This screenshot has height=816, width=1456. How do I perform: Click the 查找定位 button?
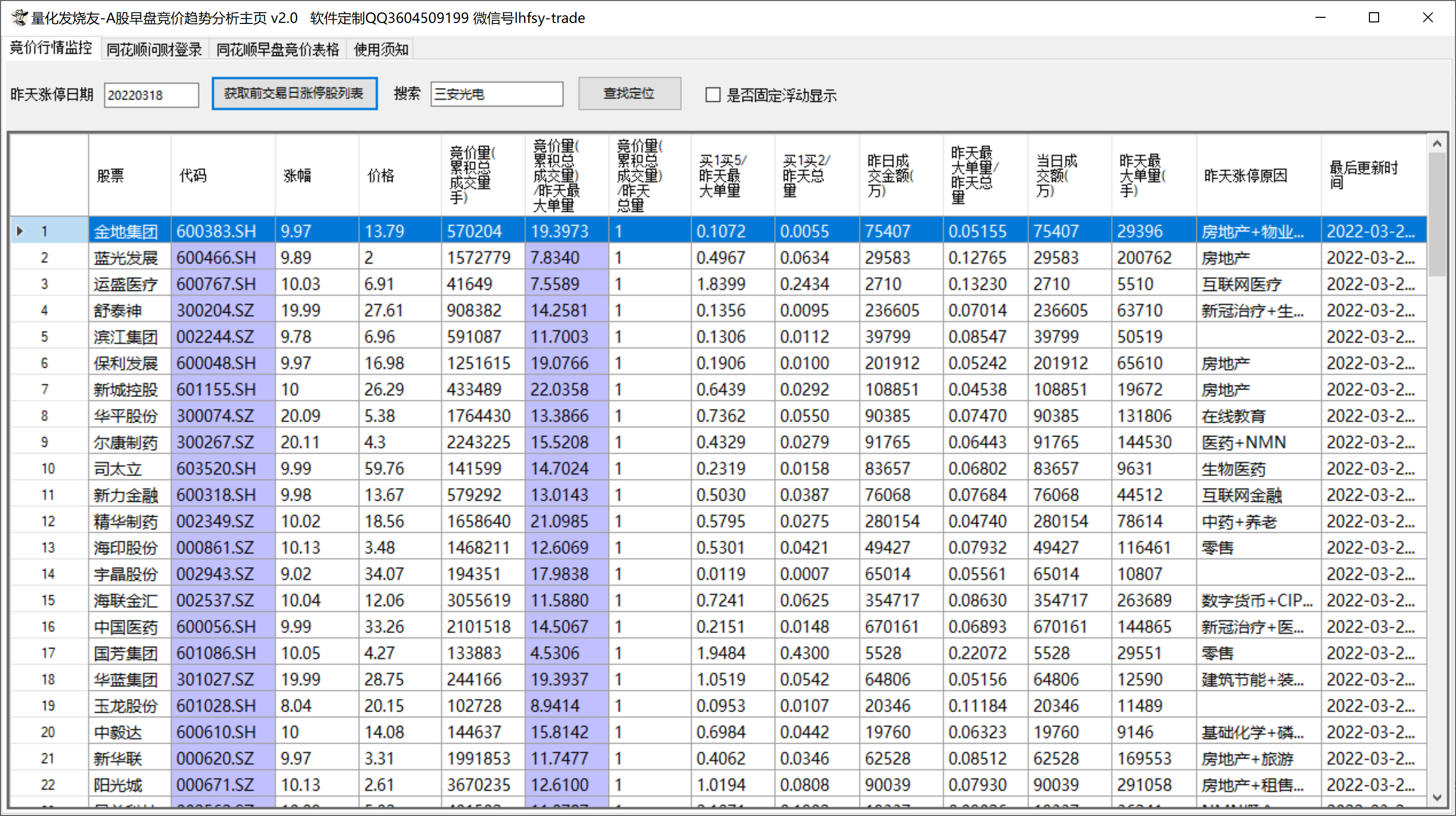point(629,93)
